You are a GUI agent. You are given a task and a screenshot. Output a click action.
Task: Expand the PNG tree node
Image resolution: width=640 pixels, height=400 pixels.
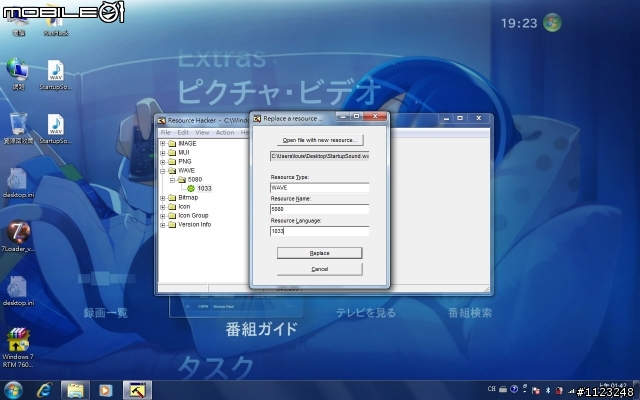click(x=162, y=162)
